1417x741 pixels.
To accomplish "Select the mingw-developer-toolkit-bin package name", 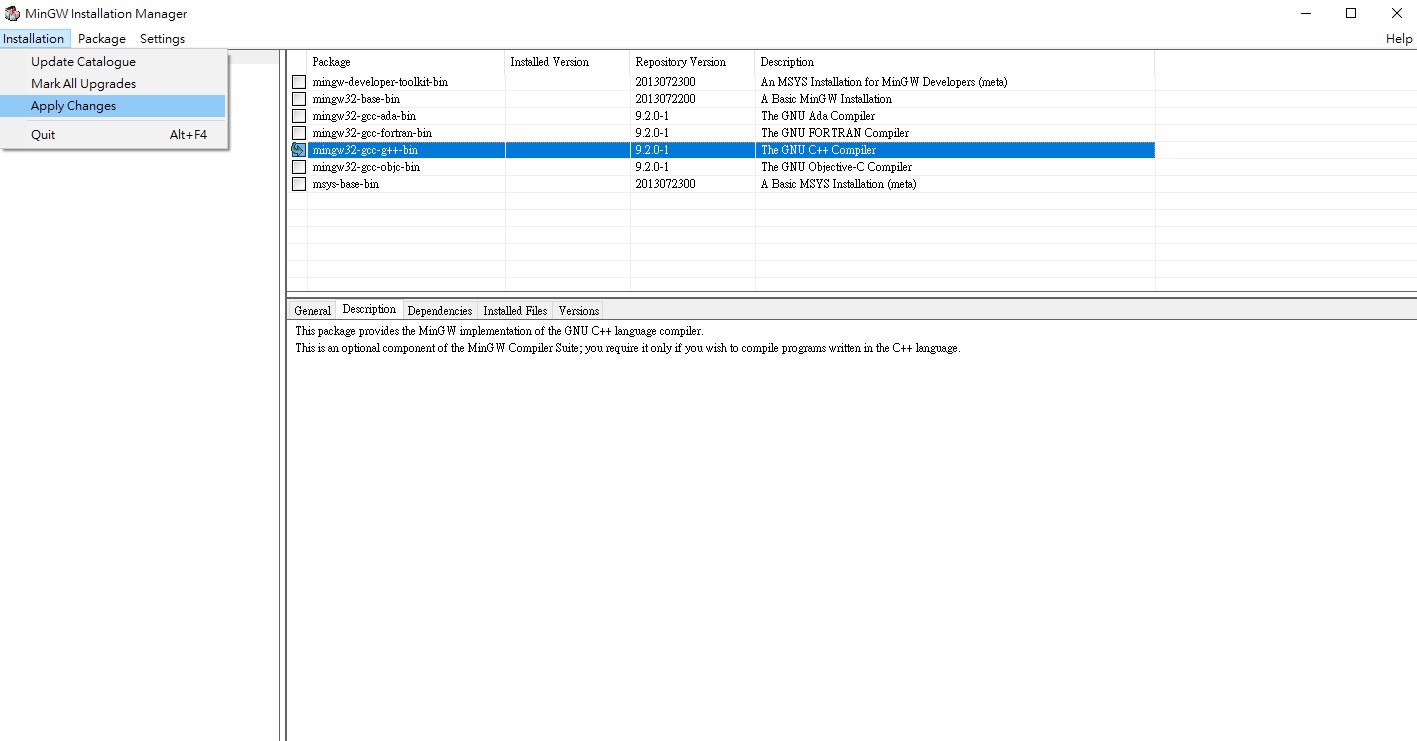I will coord(380,82).
